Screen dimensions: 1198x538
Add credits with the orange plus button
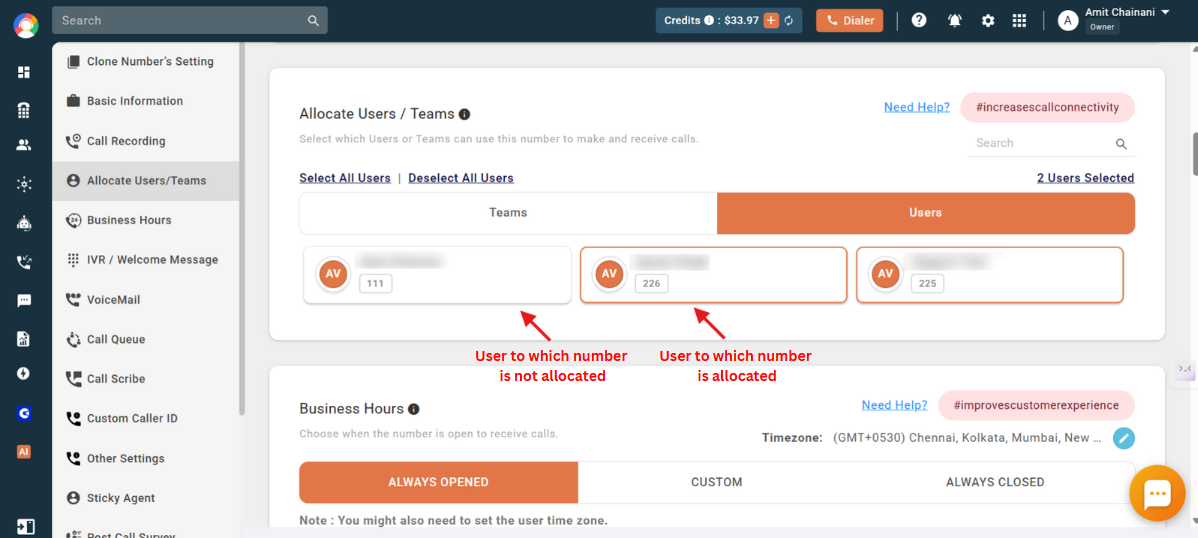pyautogui.click(x=772, y=21)
